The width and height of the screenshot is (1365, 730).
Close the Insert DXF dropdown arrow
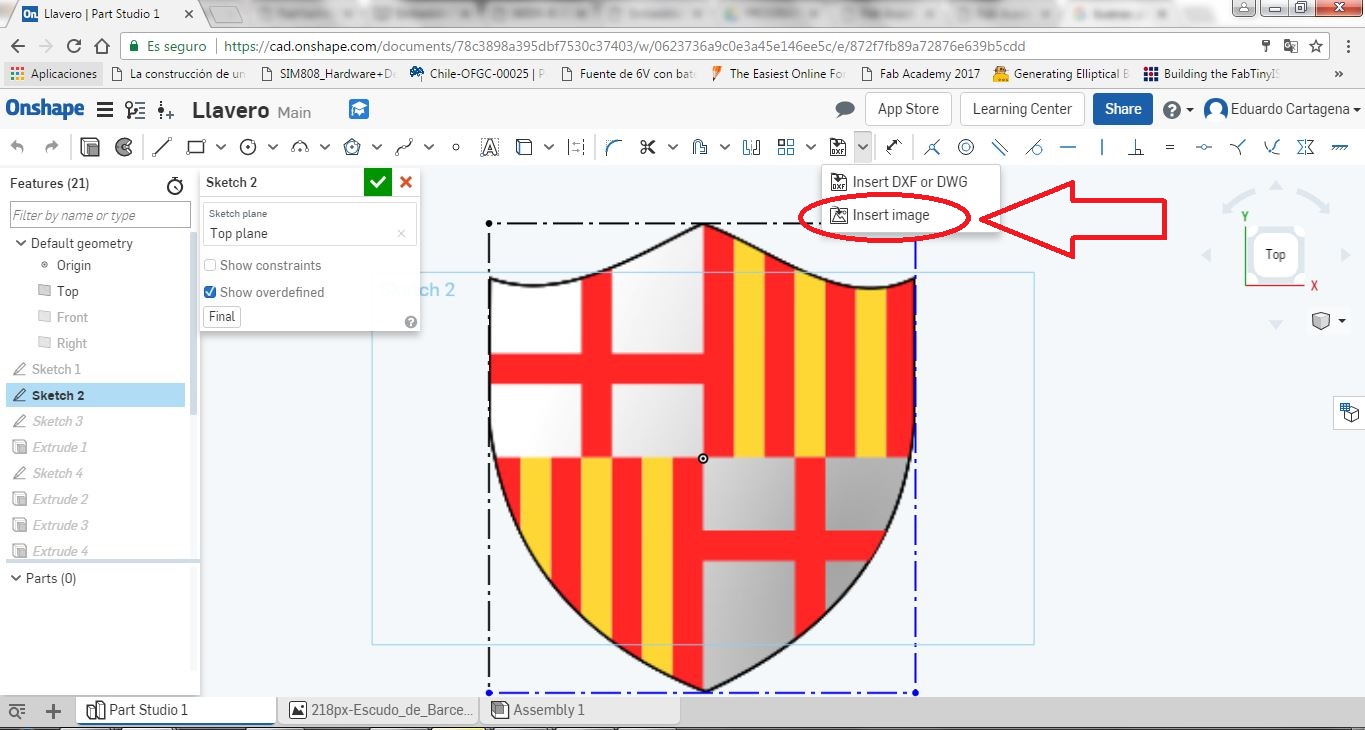pos(863,147)
